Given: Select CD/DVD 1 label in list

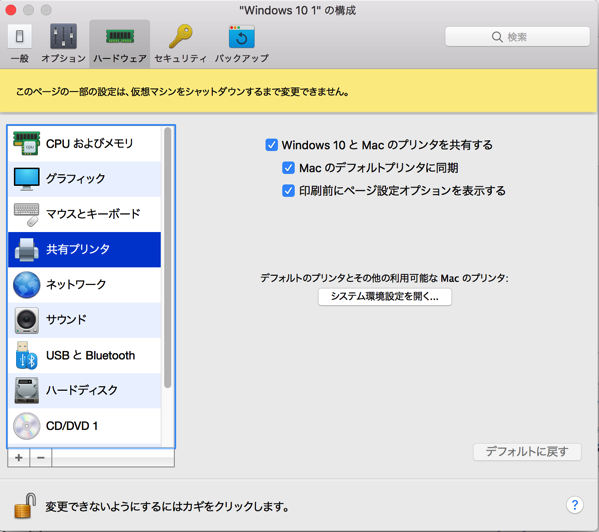Looking at the screenshot, I should 72,426.
